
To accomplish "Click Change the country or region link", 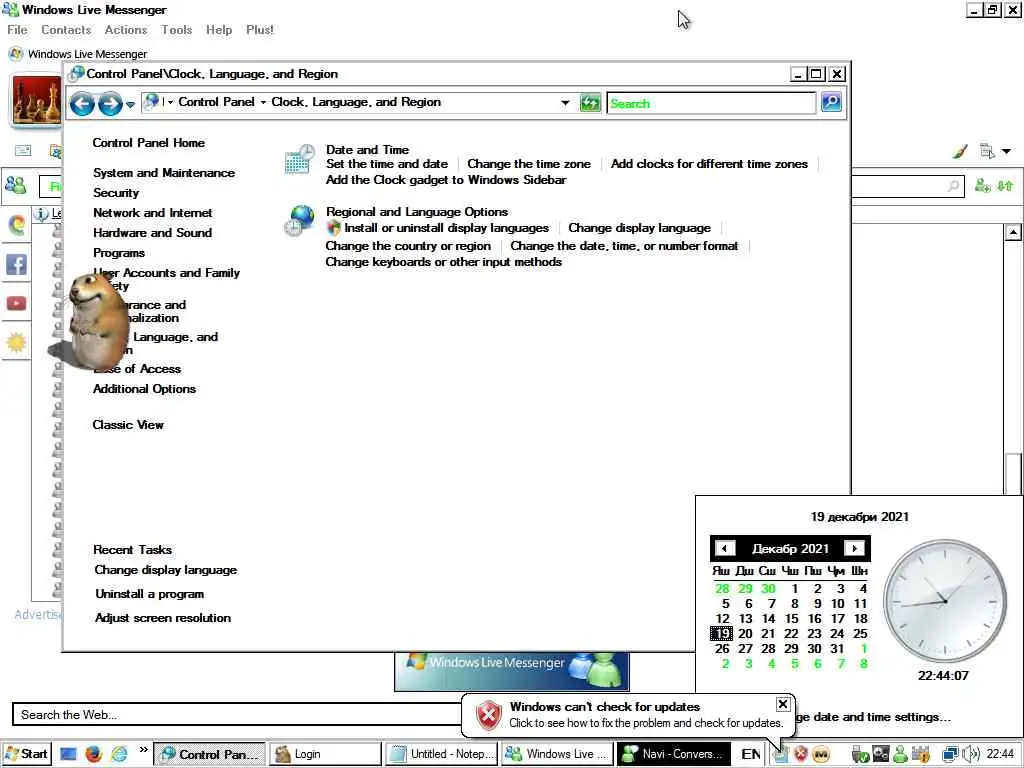I will click(408, 246).
